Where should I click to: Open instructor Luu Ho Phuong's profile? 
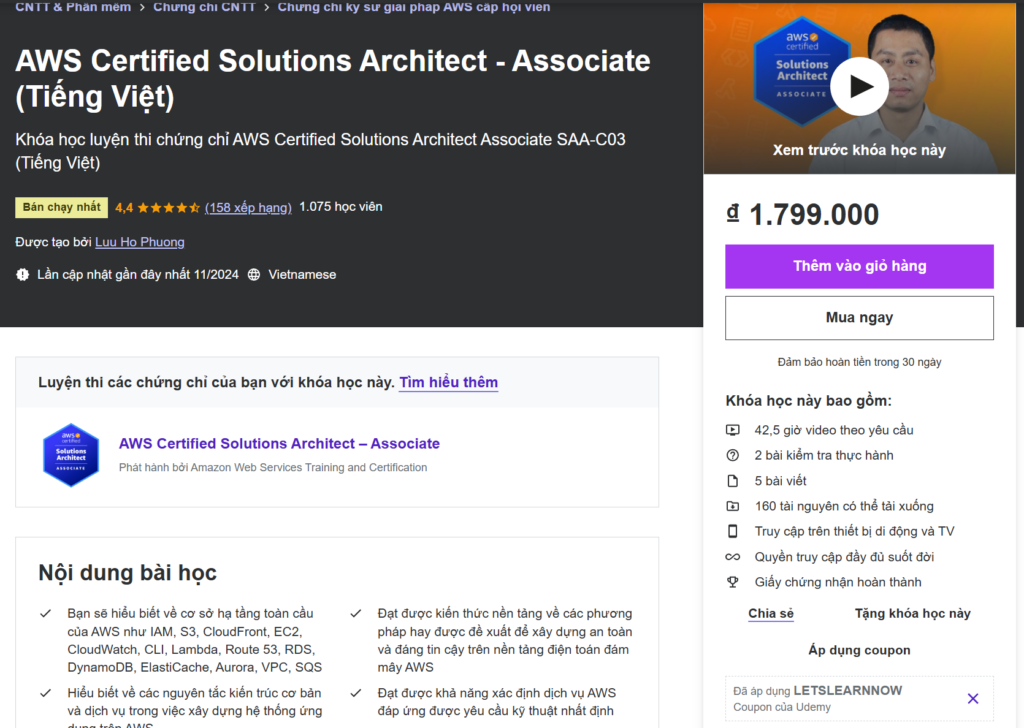click(140, 242)
